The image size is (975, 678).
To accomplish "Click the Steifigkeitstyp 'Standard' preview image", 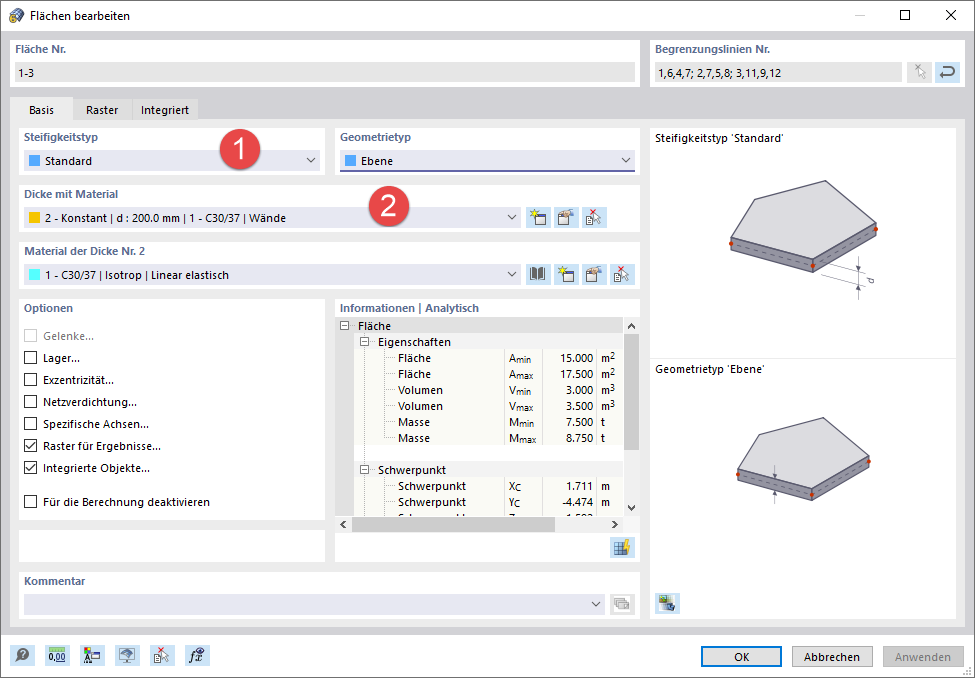I will point(803,239).
